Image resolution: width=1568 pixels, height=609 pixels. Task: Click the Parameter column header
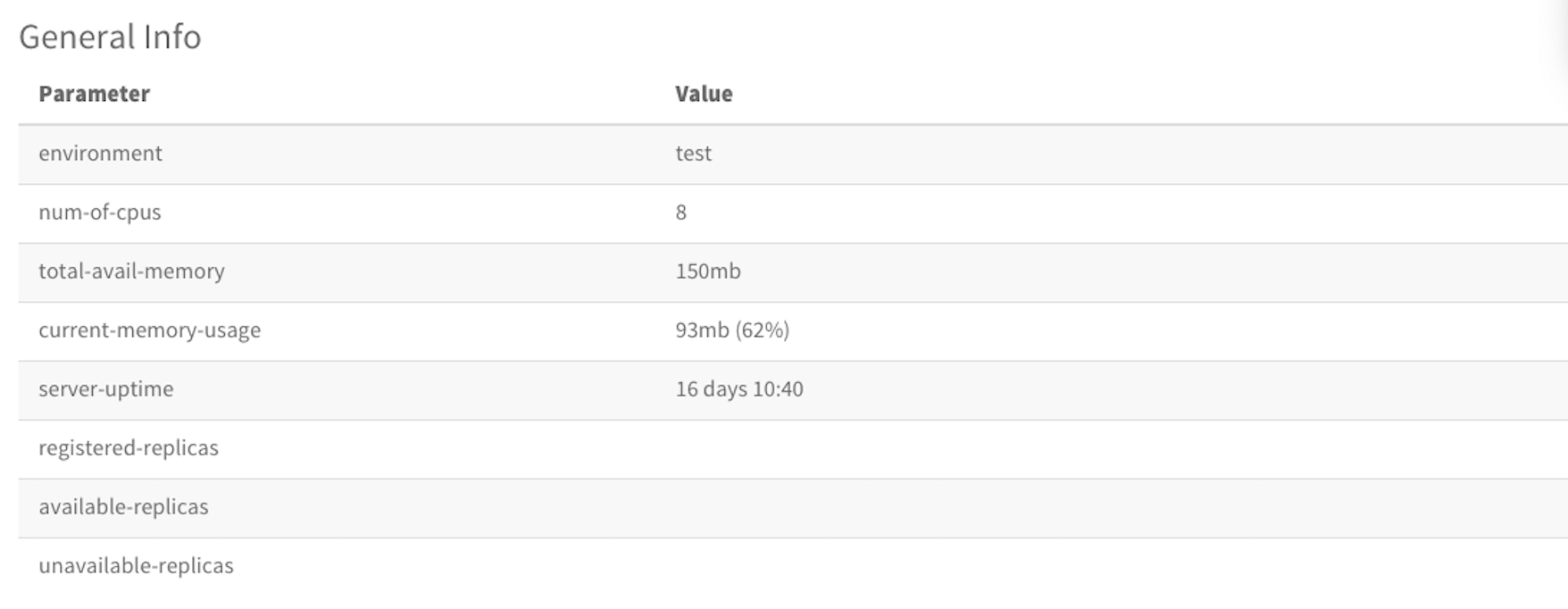pos(94,94)
